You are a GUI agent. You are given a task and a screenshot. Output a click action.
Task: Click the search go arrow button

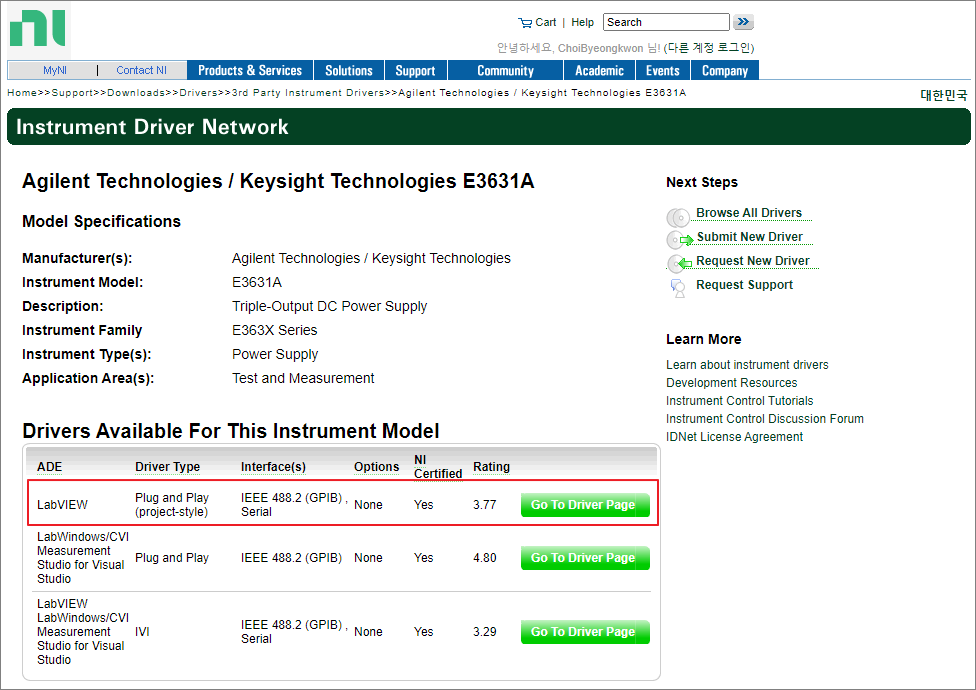(x=743, y=22)
